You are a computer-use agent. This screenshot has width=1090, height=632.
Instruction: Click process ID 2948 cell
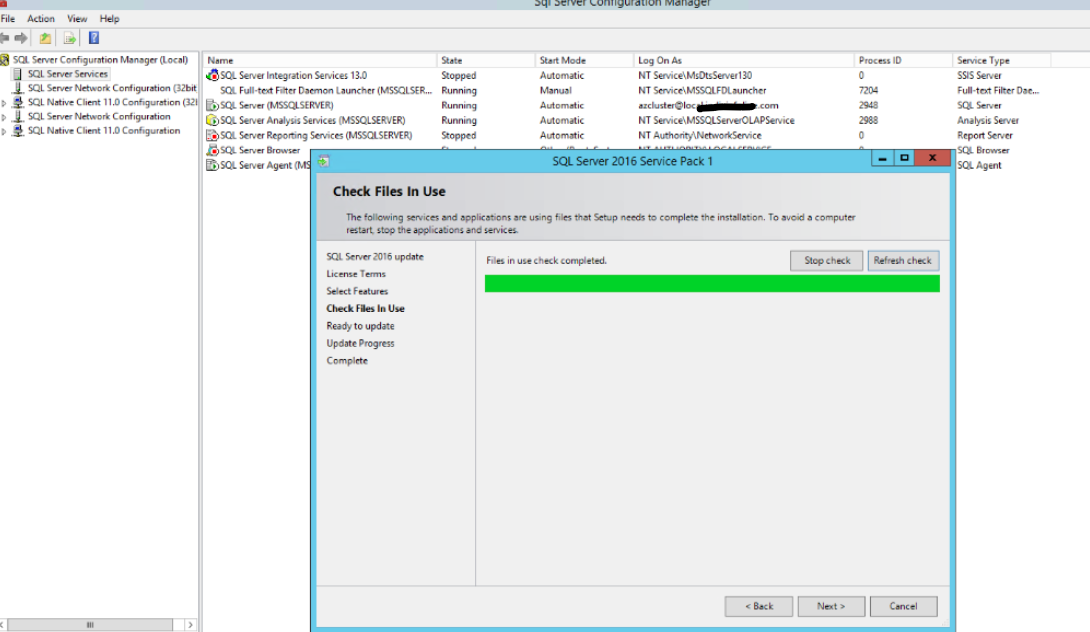point(868,106)
